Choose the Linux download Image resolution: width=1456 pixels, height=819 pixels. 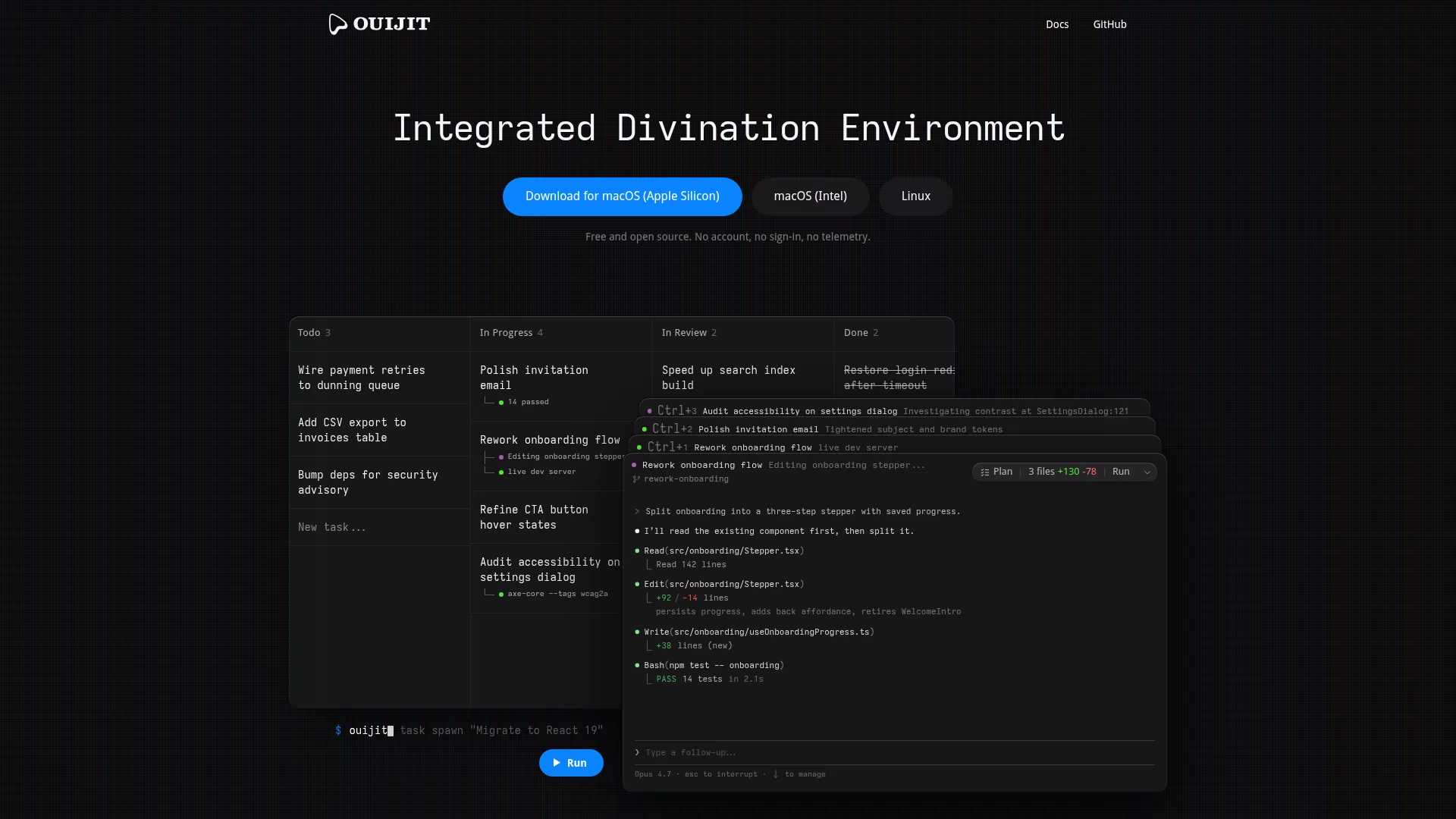[915, 196]
